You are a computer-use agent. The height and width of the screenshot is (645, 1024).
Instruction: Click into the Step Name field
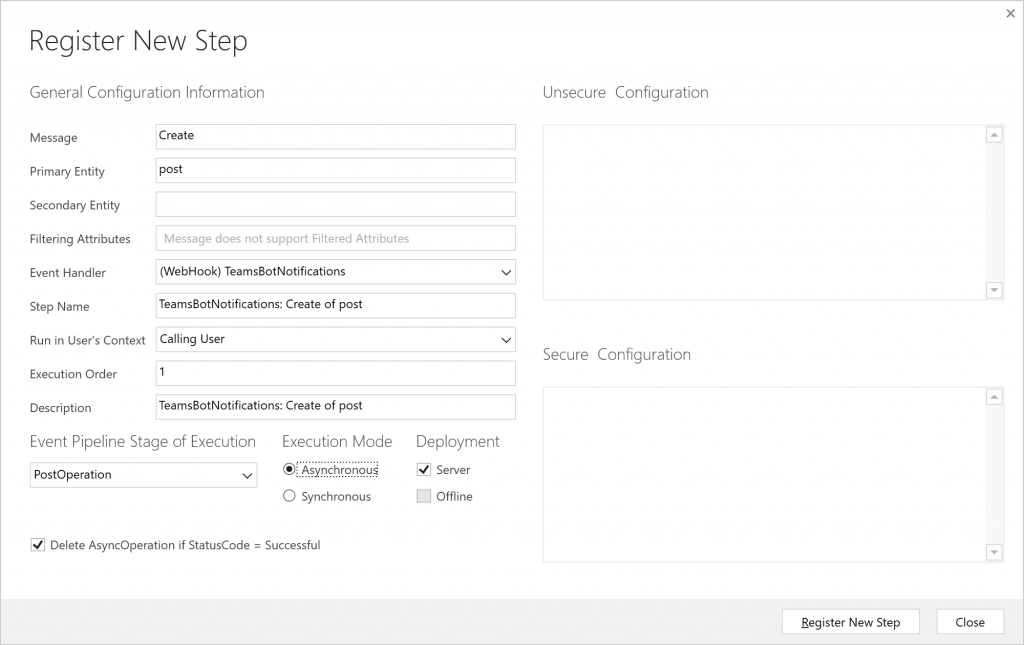(x=335, y=305)
